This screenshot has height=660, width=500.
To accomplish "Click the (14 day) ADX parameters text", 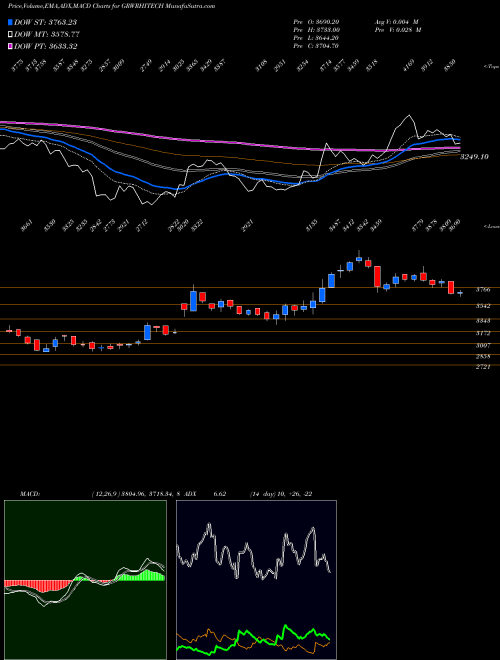I will 281,494.
